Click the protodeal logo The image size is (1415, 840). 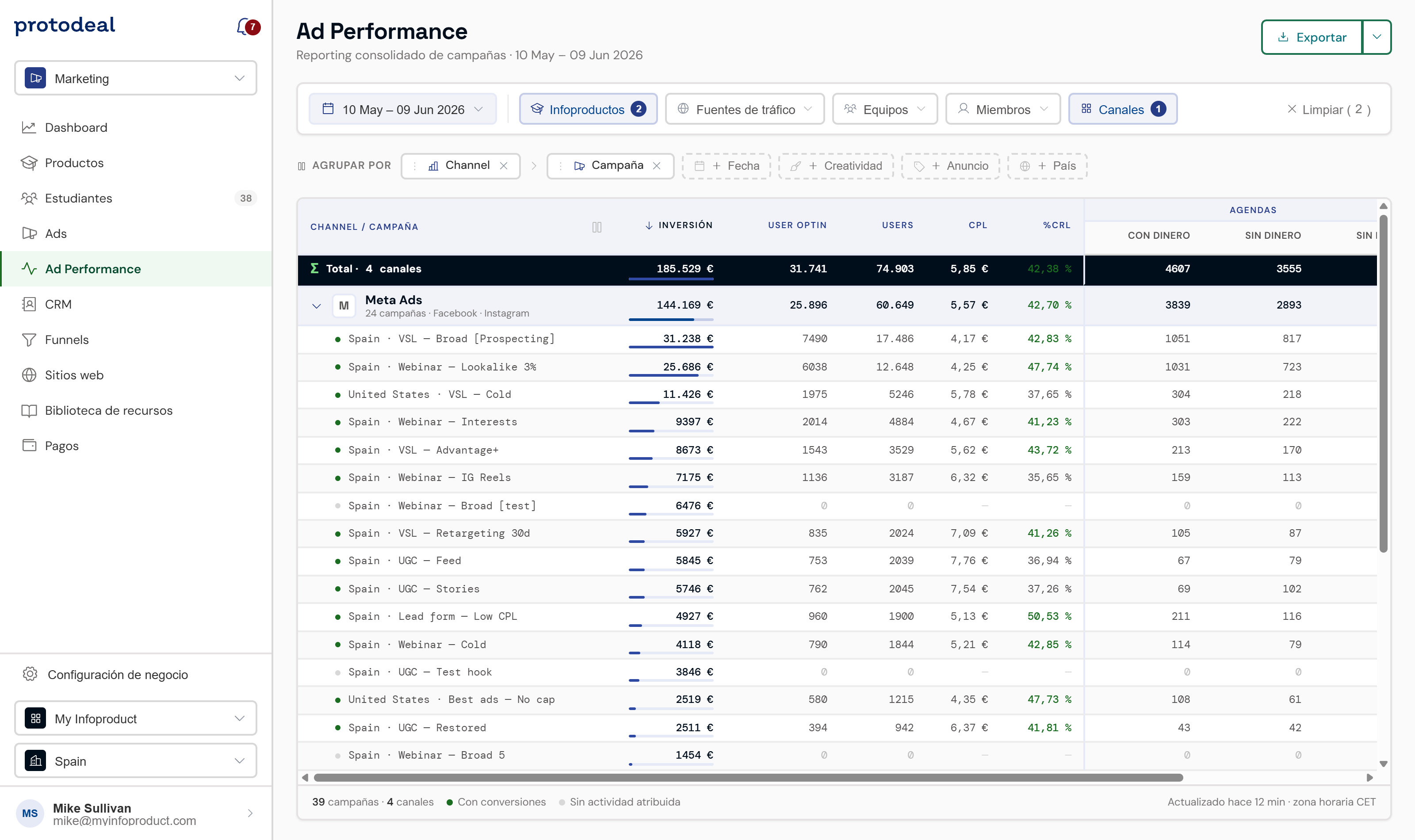[65, 26]
